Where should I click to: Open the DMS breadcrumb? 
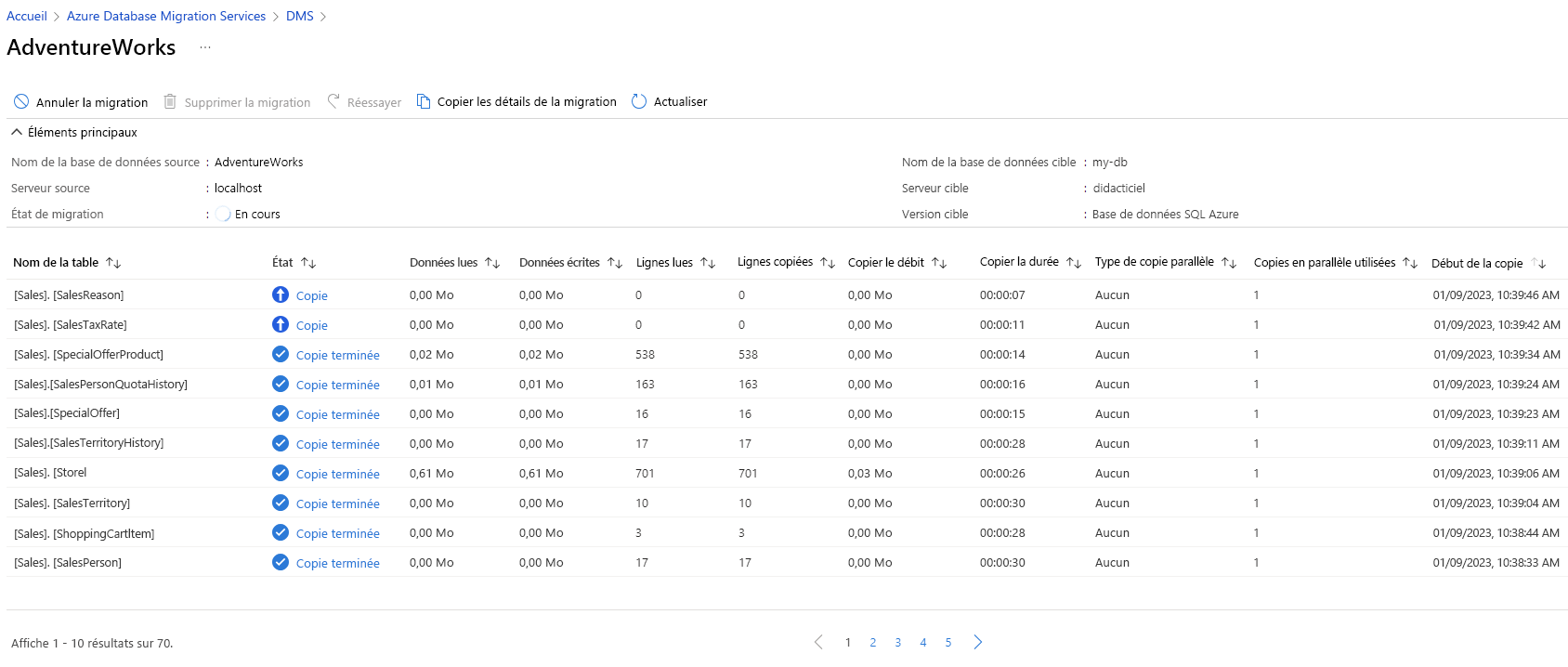(x=300, y=16)
